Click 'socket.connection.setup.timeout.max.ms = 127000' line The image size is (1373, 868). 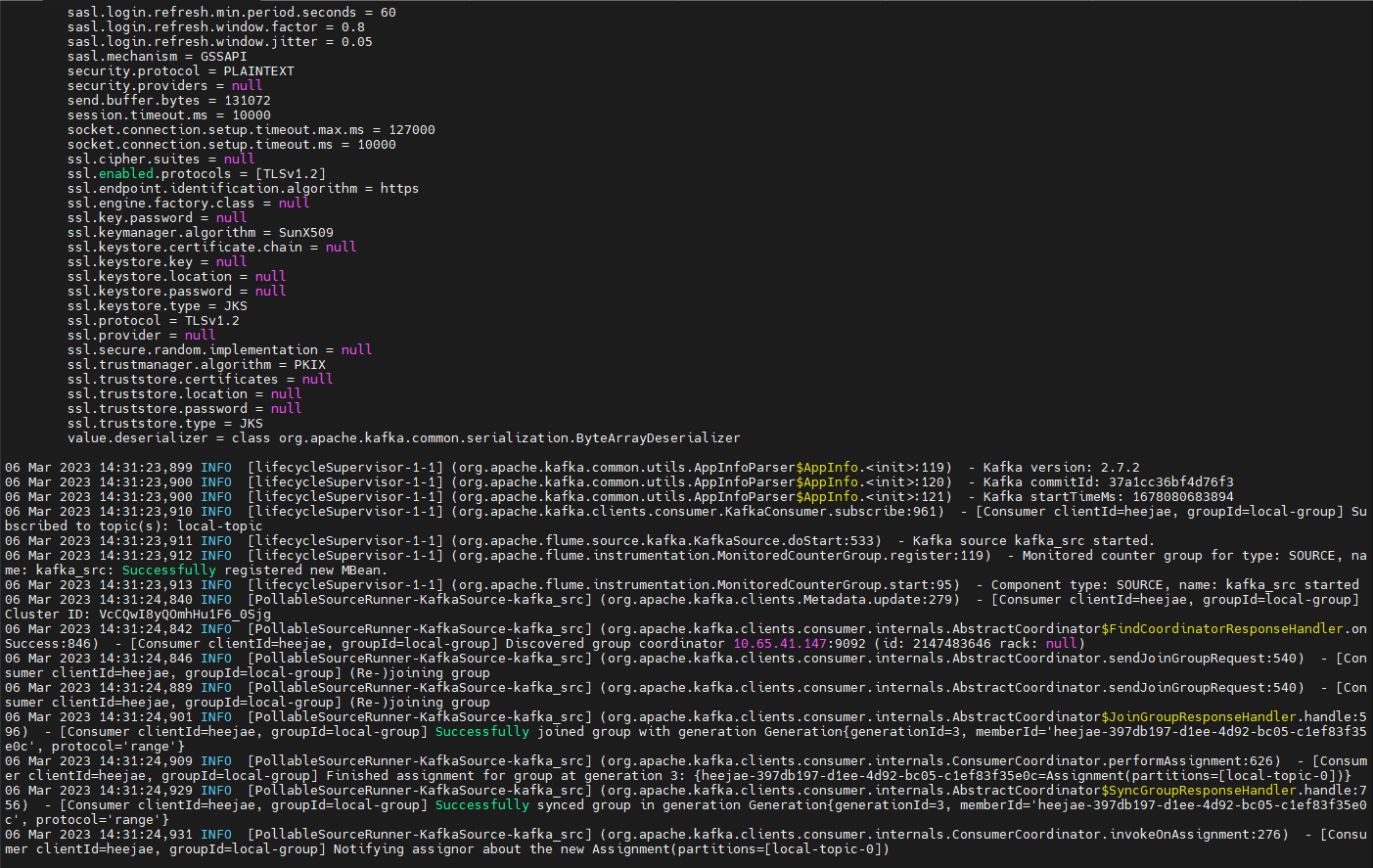[252, 130]
